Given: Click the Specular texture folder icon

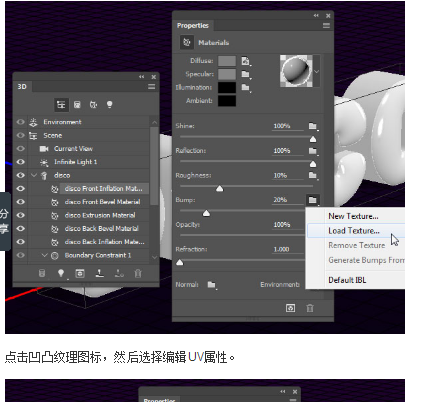Looking at the screenshot, I should pos(246,74).
